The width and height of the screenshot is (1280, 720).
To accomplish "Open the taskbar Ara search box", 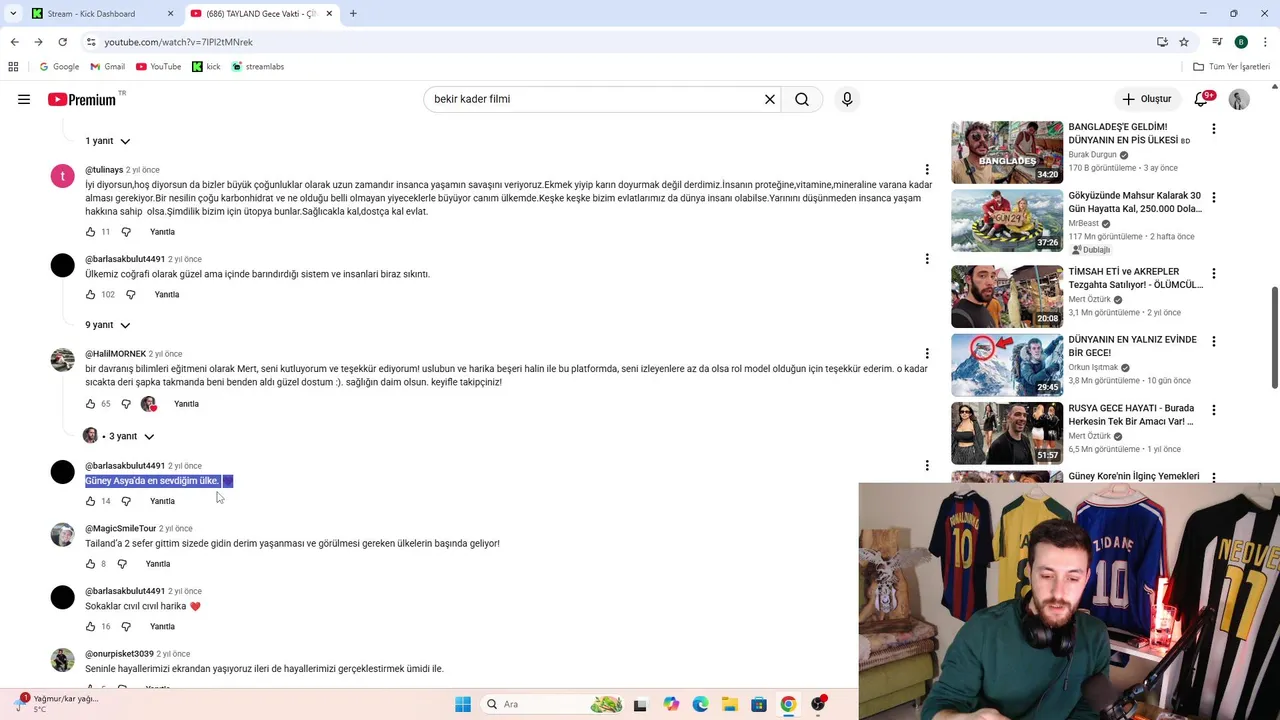I will (x=551, y=704).
